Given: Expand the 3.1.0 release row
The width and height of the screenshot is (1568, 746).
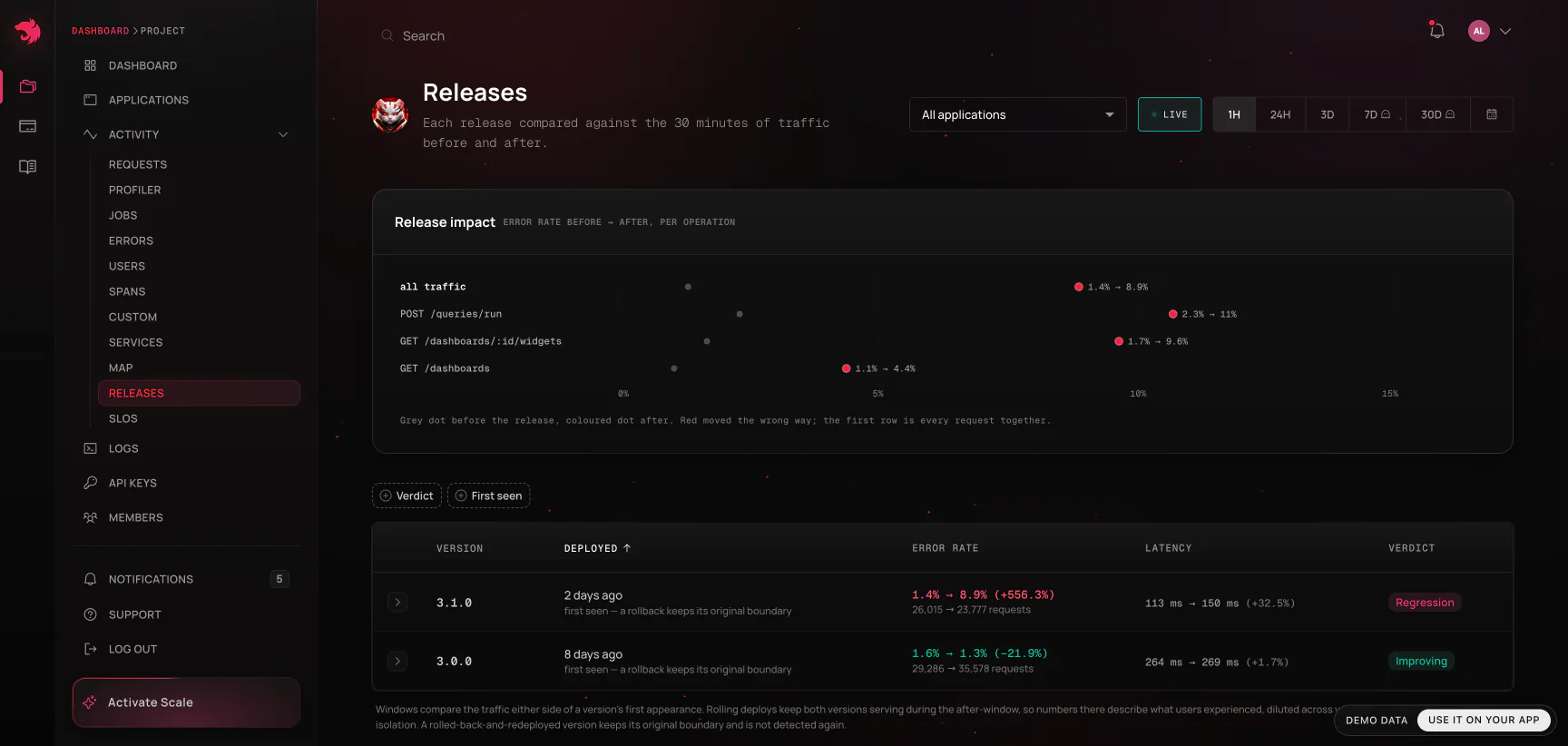Looking at the screenshot, I should [x=397, y=602].
